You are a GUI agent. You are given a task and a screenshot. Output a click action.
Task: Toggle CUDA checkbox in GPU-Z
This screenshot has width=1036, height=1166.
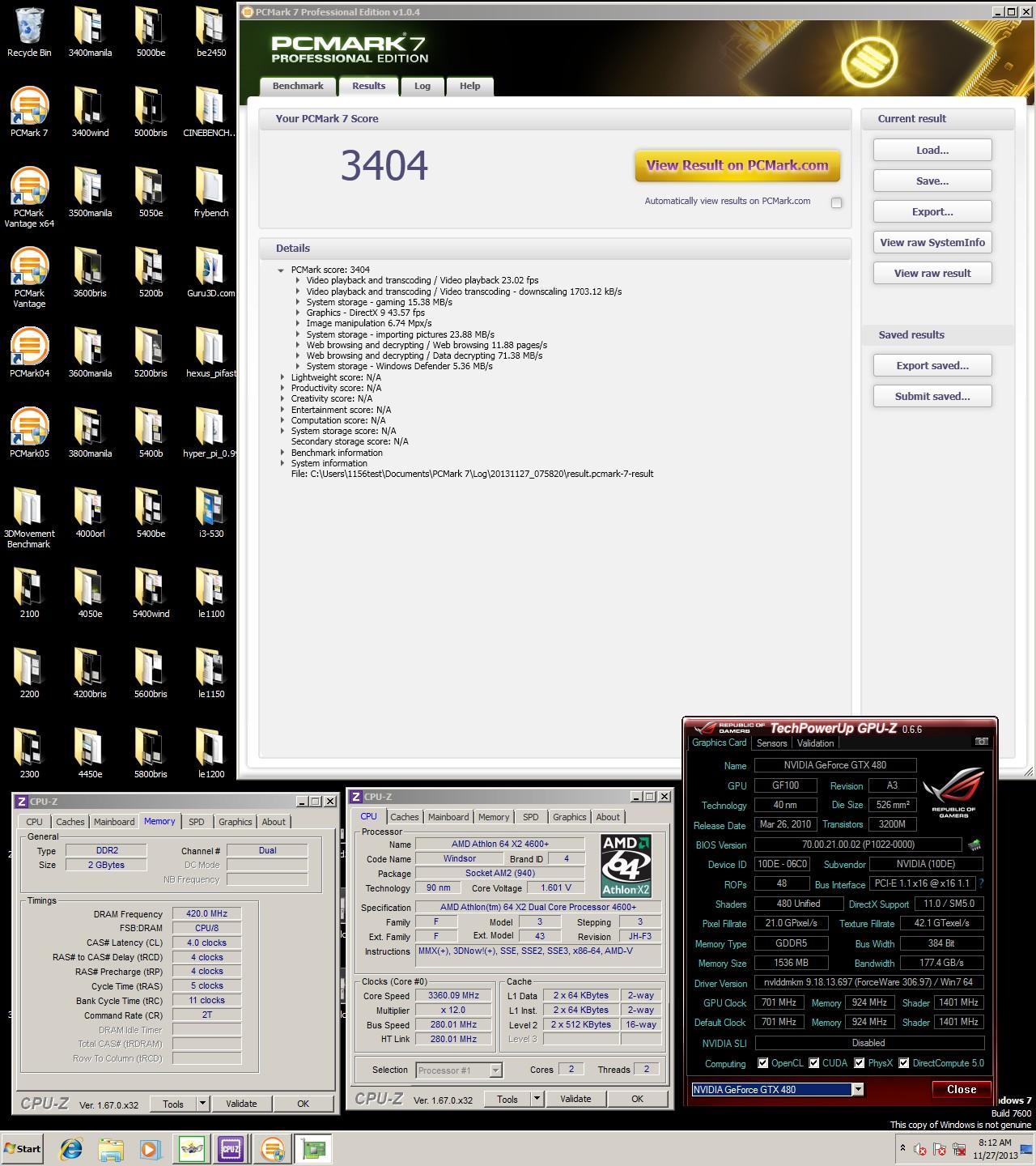tap(814, 1063)
